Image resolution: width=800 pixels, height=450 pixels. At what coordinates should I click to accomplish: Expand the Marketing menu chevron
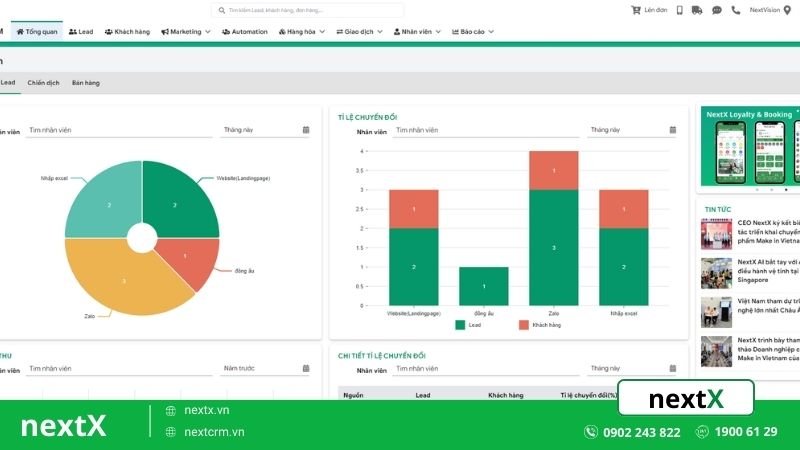[x=208, y=32]
